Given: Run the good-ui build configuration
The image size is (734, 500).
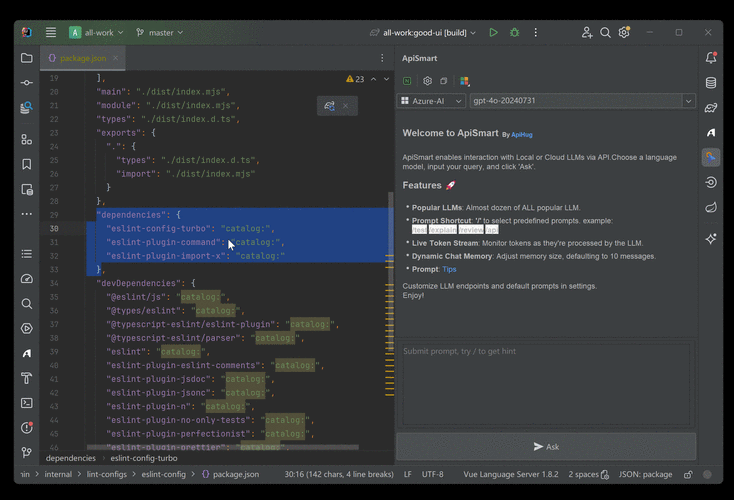Looking at the screenshot, I should [x=493, y=32].
